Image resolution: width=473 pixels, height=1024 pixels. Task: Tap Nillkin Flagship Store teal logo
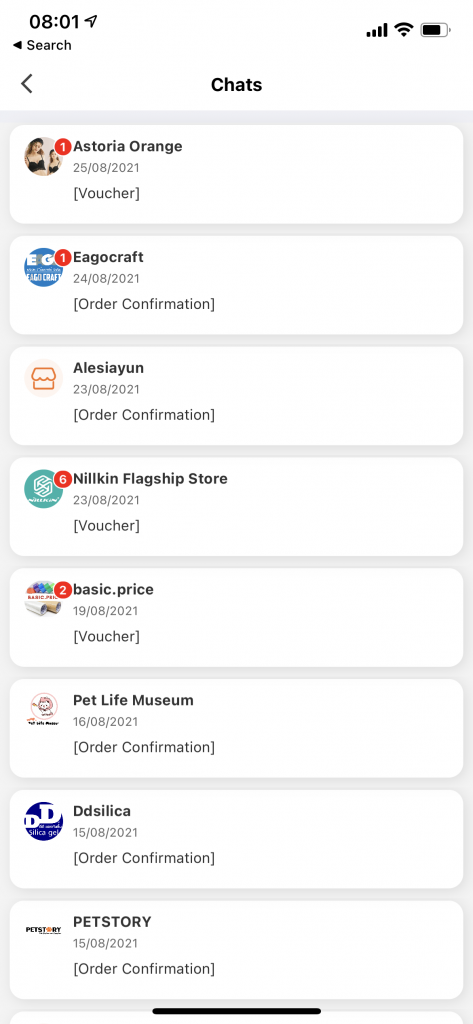pos(44,488)
